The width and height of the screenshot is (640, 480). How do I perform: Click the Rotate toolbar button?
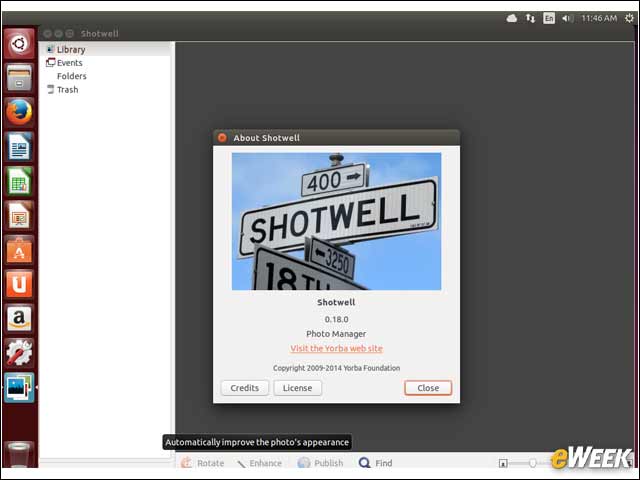click(x=203, y=463)
